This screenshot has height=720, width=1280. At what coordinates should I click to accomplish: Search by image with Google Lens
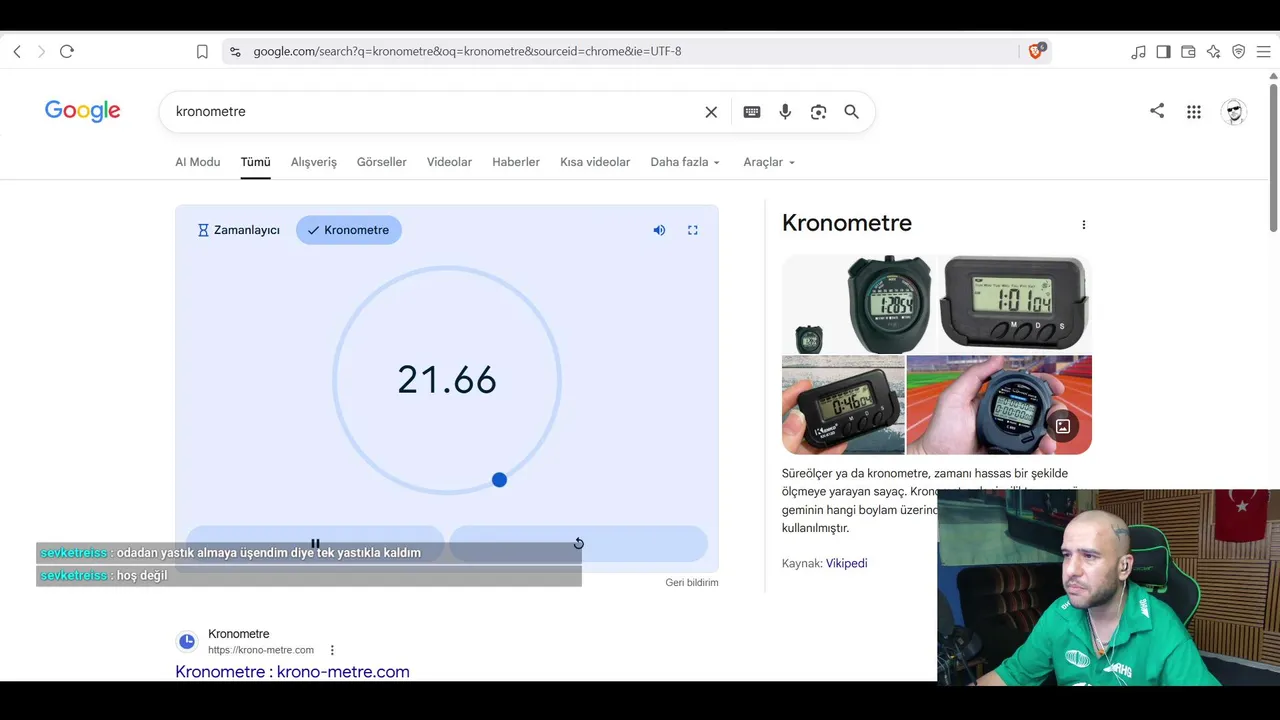point(818,112)
